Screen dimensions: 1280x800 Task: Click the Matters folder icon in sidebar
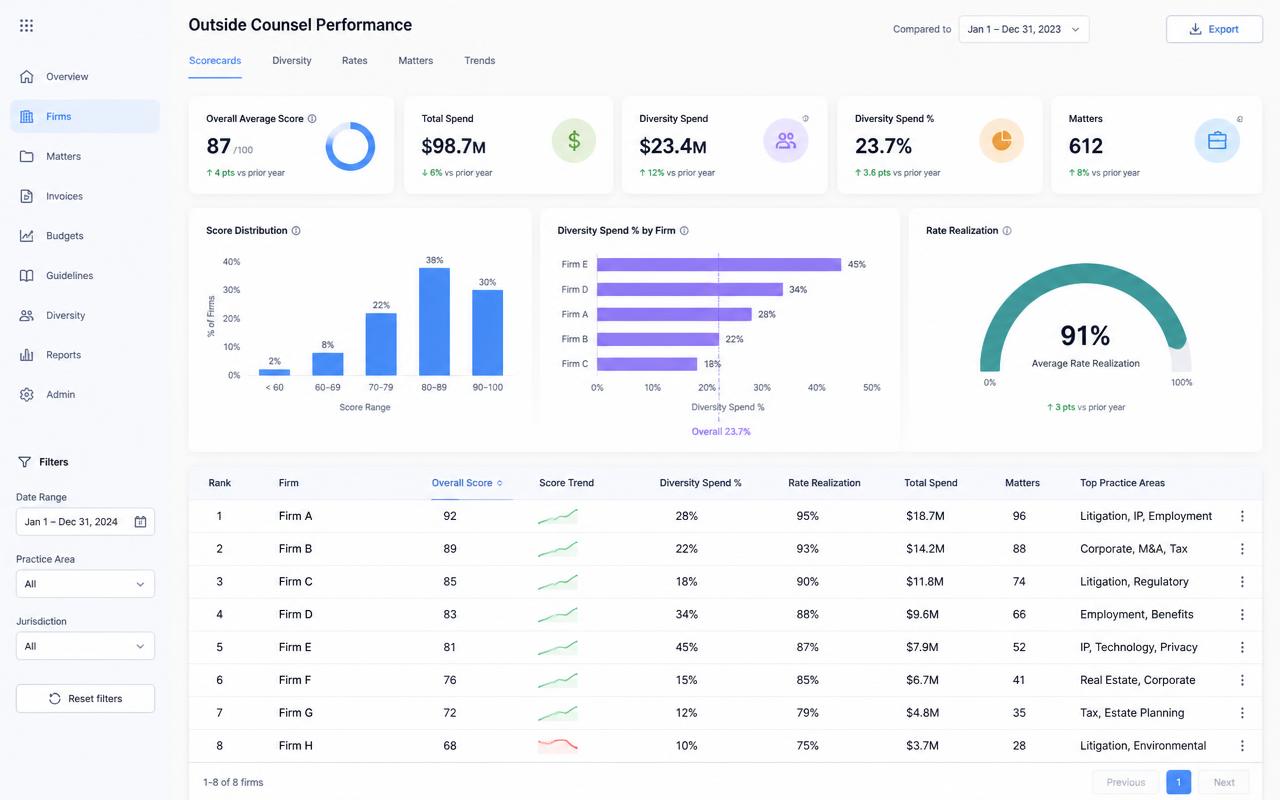point(27,157)
